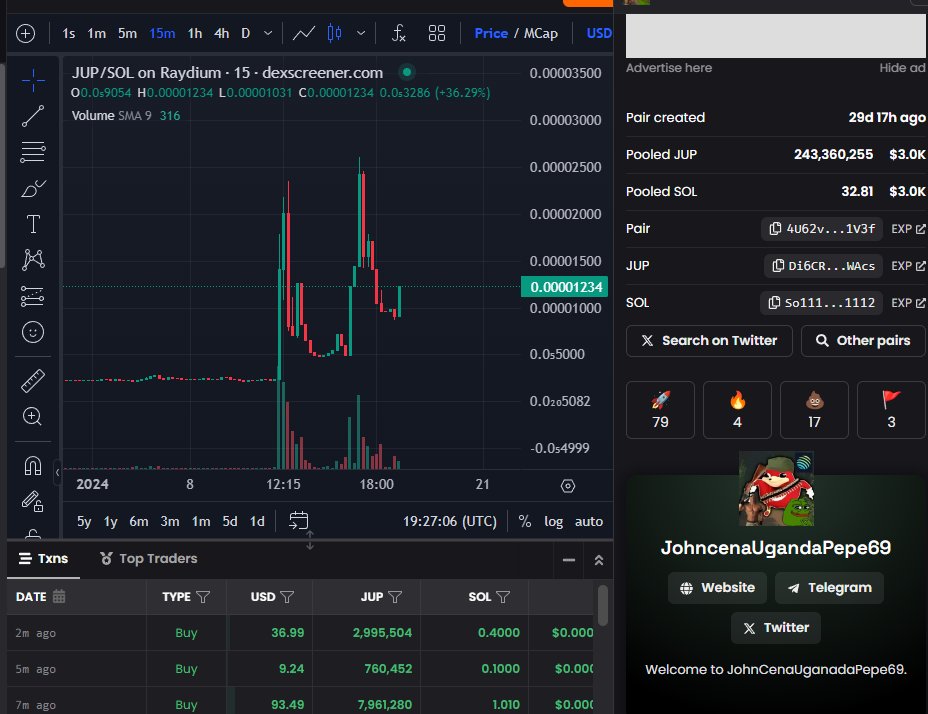
Task: Select the 4h timeframe
Action: (x=221, y=33)
